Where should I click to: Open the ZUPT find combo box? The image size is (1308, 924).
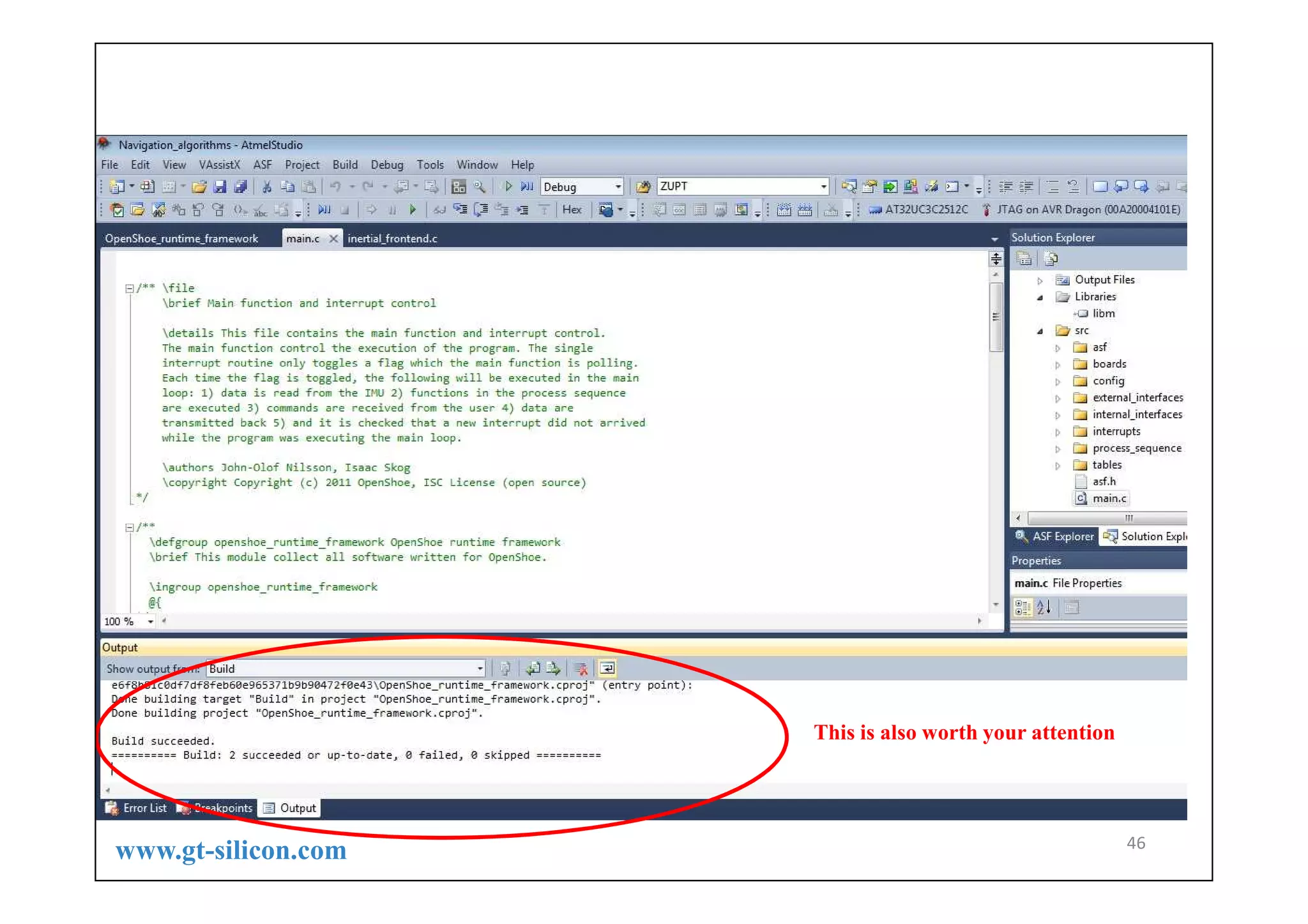coord(823,186)
